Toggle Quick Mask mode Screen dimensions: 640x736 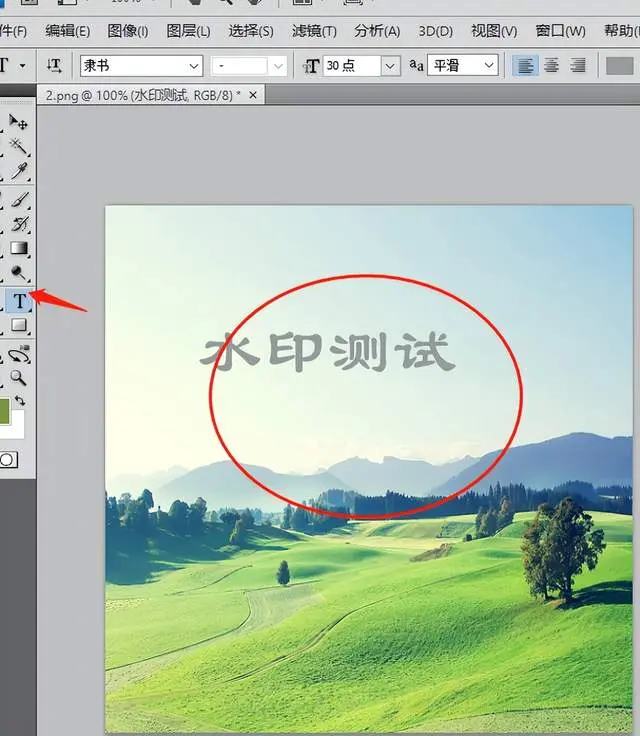8,460
